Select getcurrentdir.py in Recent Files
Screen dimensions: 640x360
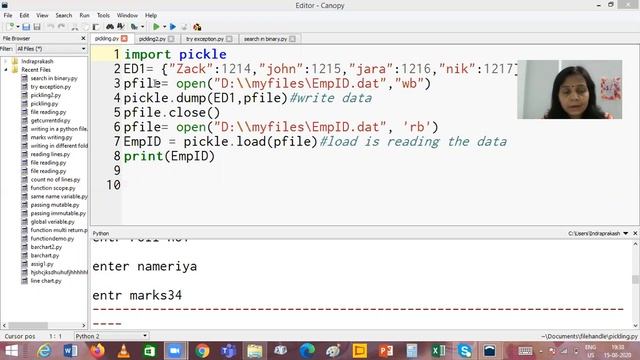(50, 120)
